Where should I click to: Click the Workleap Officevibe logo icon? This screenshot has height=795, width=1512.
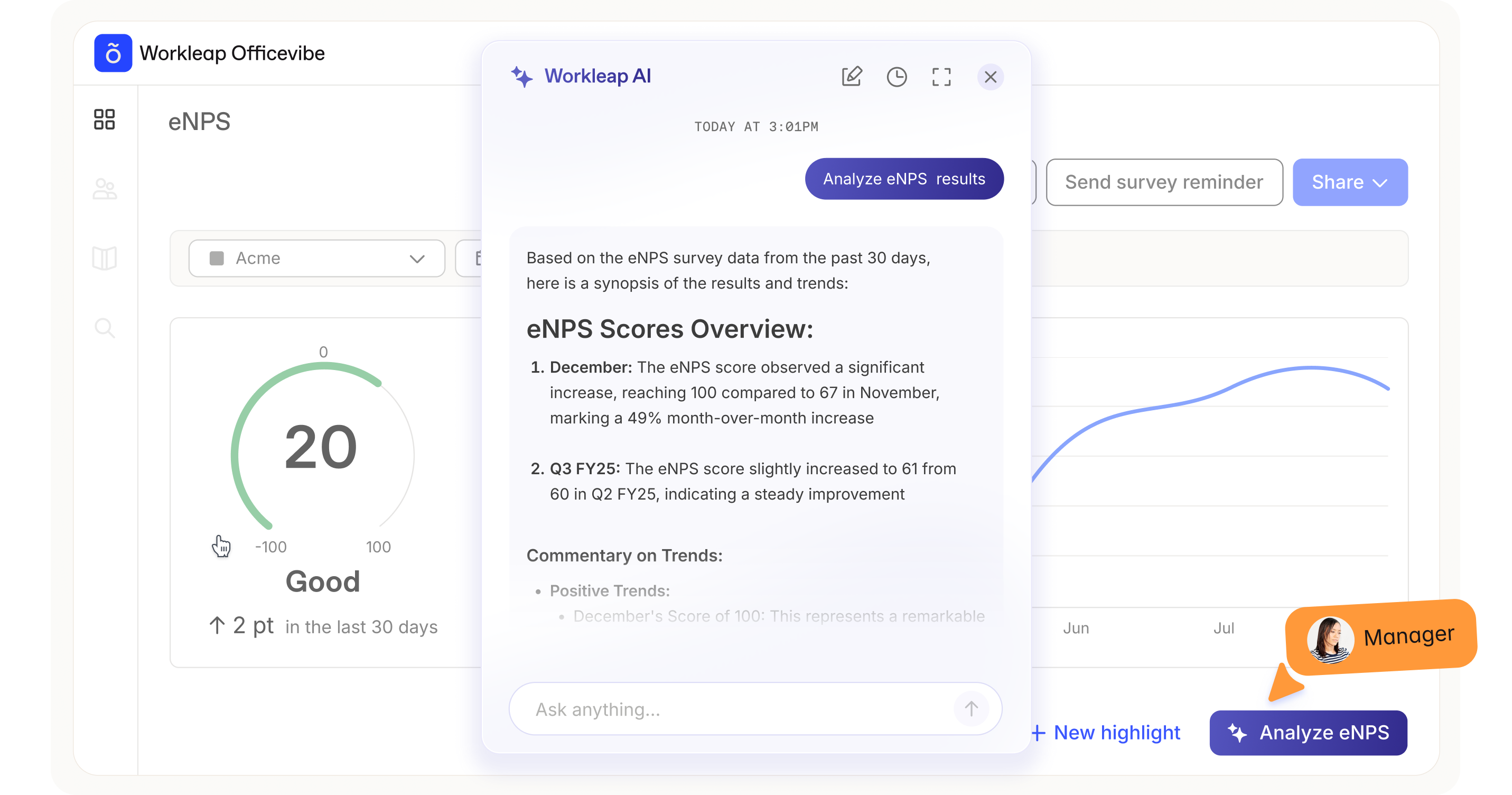(x=113, y=53)
